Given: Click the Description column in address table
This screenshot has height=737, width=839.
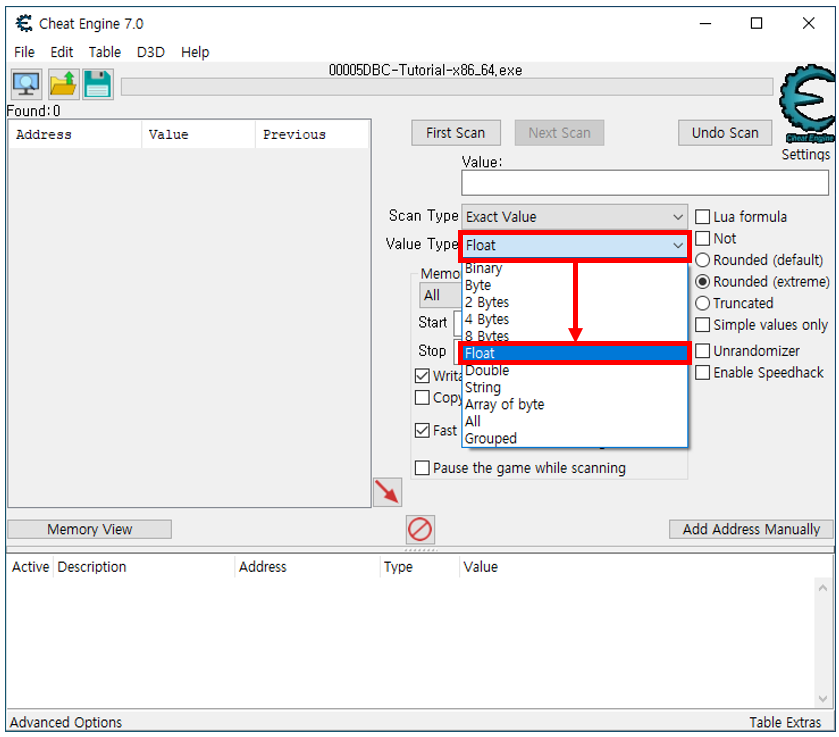Looking at the screenshot, I should click(143, 567).
